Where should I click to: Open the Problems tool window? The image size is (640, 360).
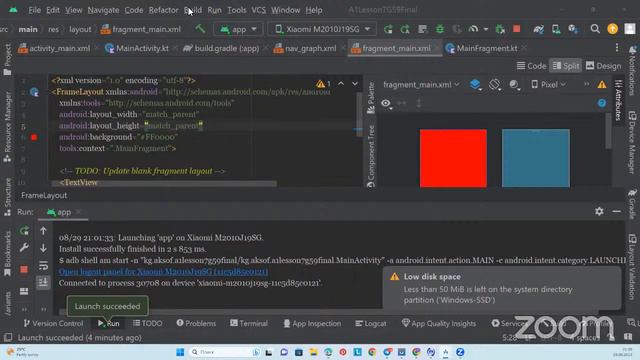click(x=196, y=323)
